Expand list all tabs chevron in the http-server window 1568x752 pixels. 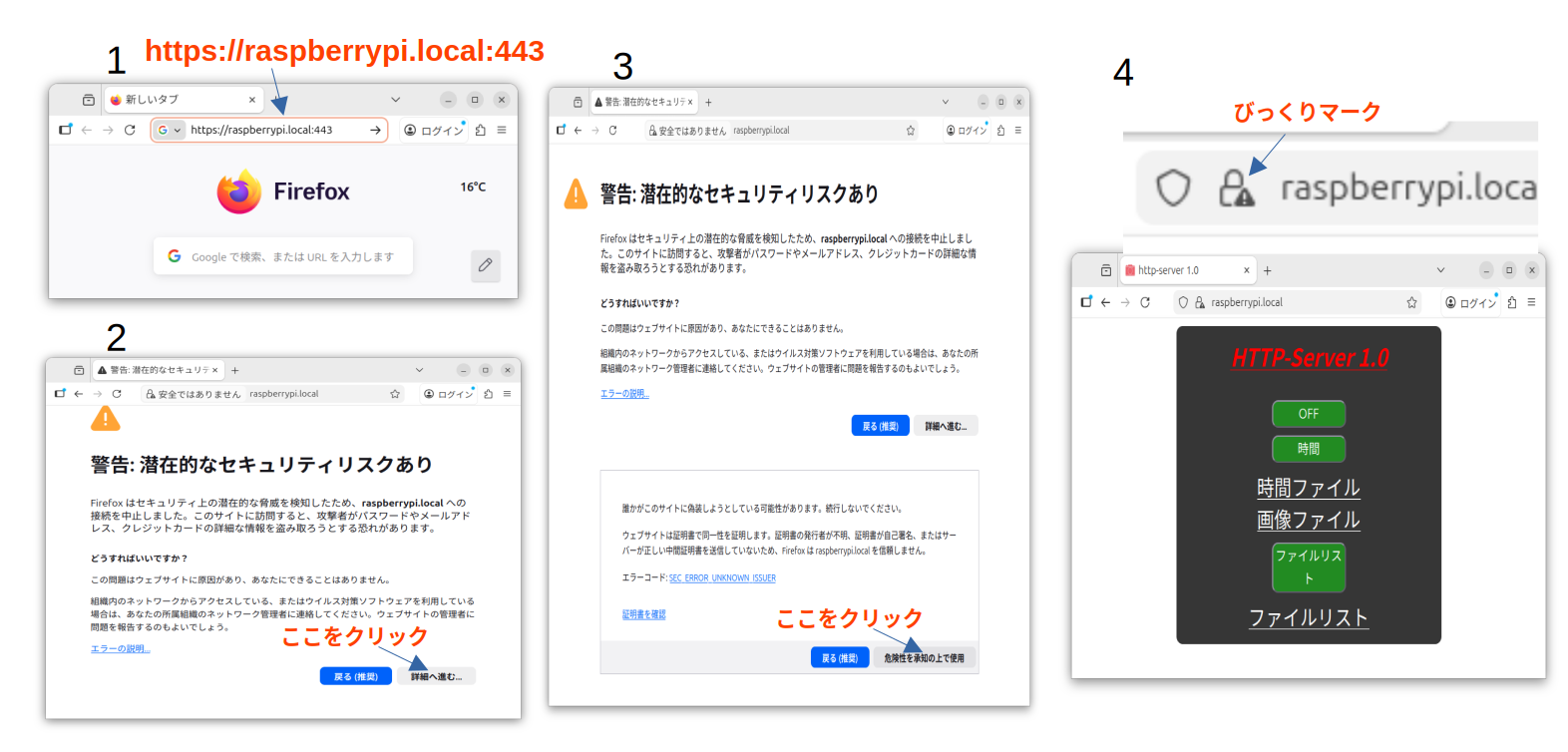pyautogui.click(x=1440, y=270)
